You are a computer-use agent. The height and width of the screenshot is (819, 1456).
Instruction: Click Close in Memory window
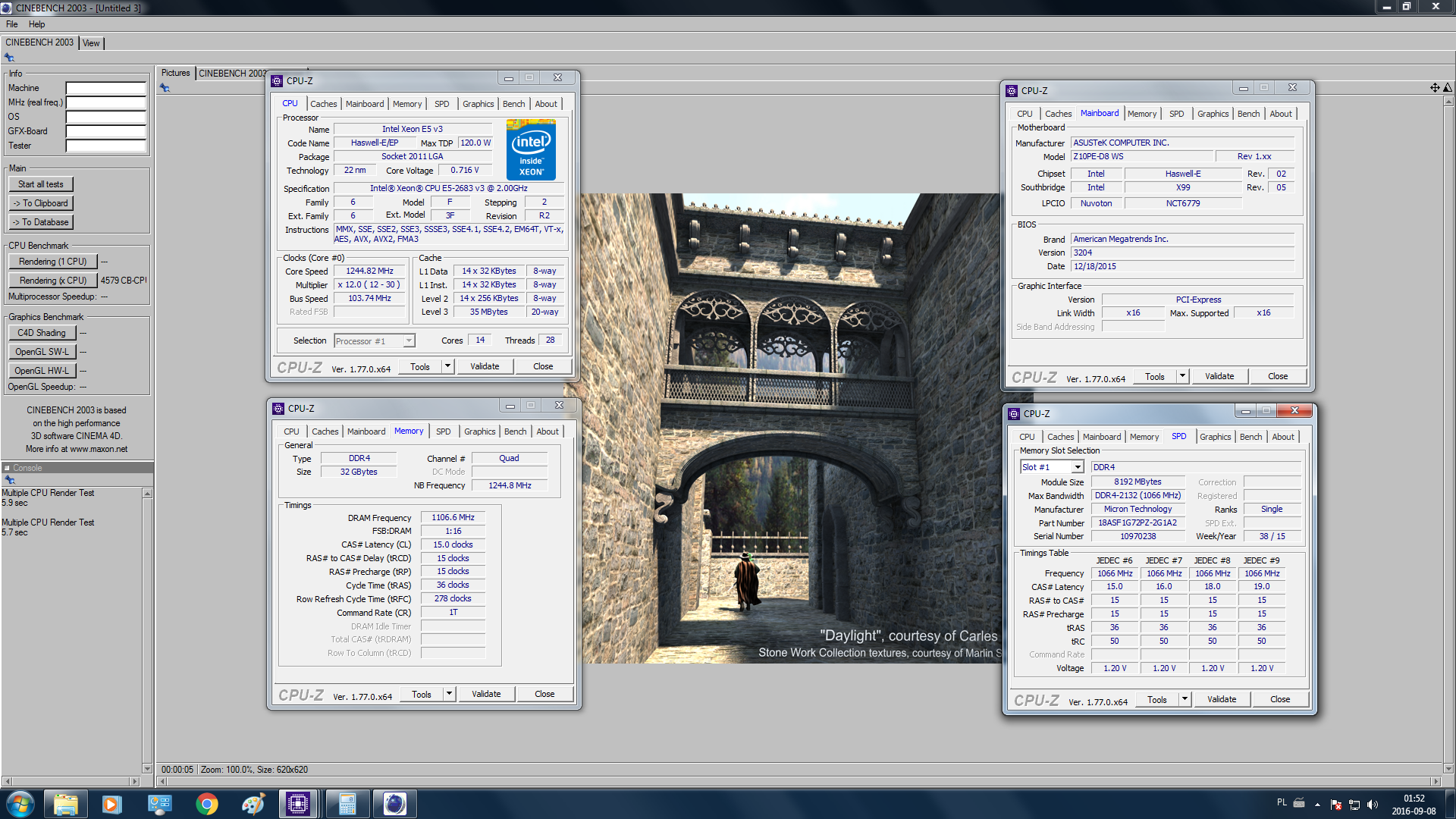(544, 694)
